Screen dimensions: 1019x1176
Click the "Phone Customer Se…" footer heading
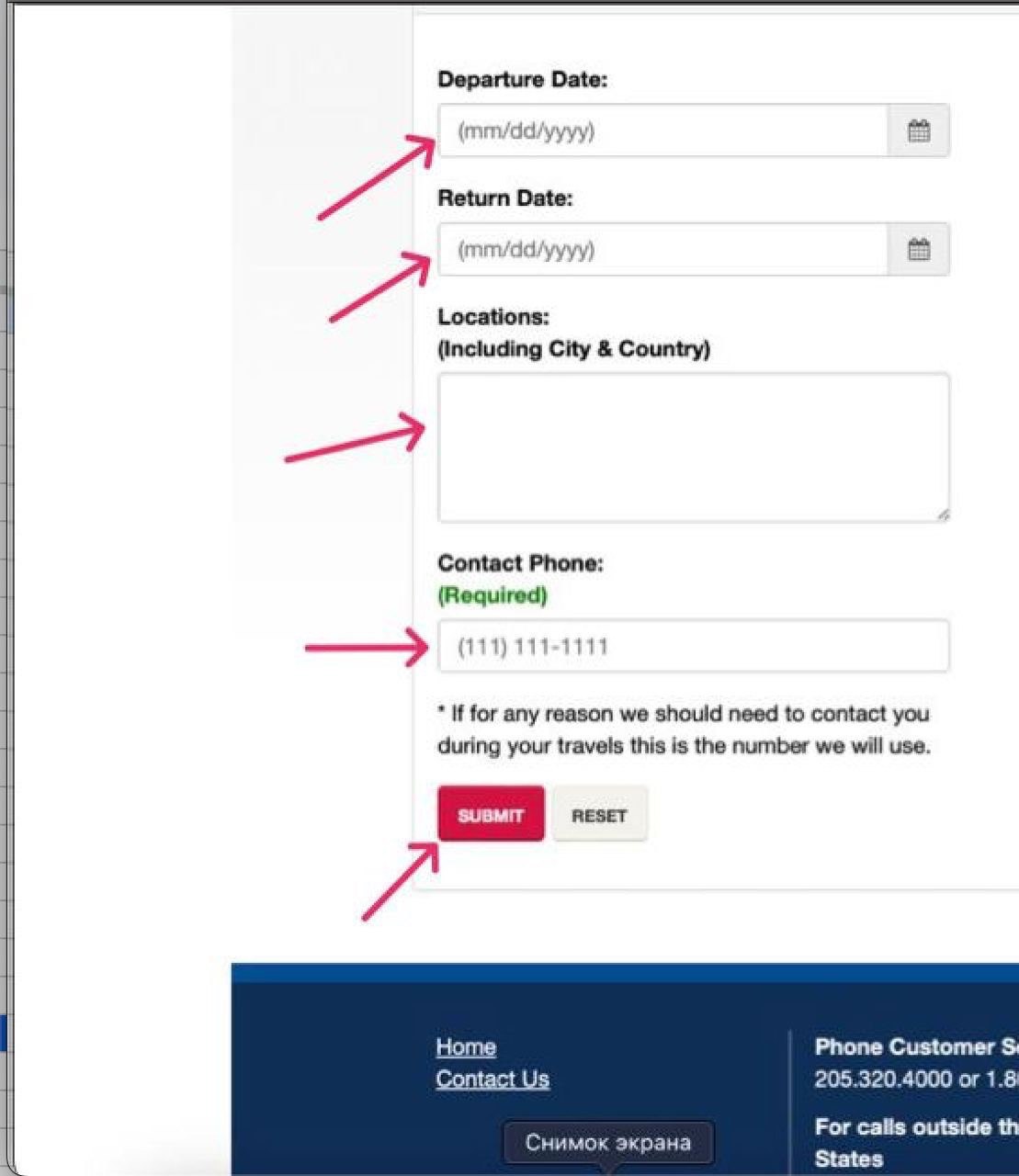pyautogui.click(x=916, y=1047)
